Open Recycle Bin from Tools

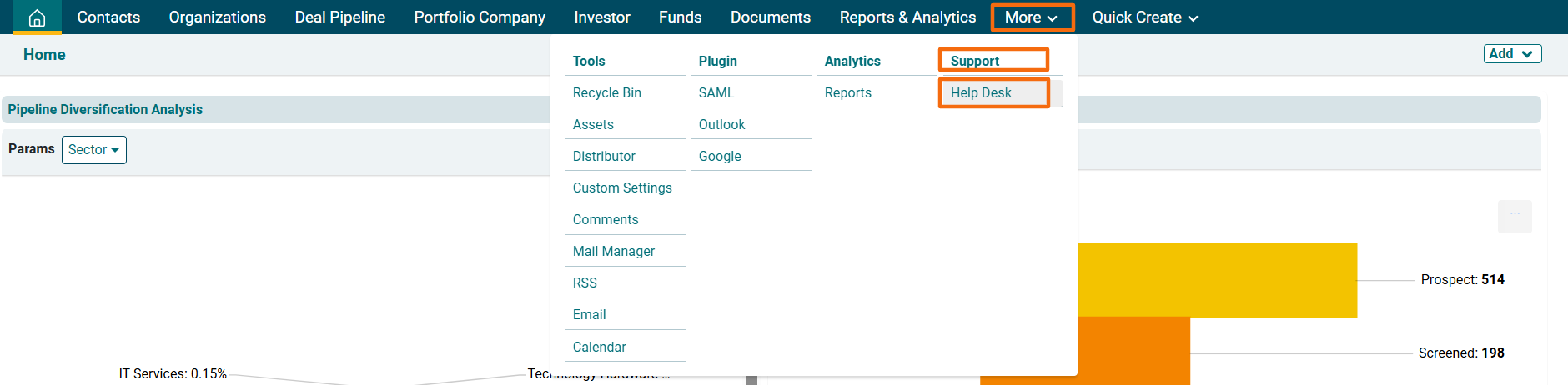click(x=606, y=93)
